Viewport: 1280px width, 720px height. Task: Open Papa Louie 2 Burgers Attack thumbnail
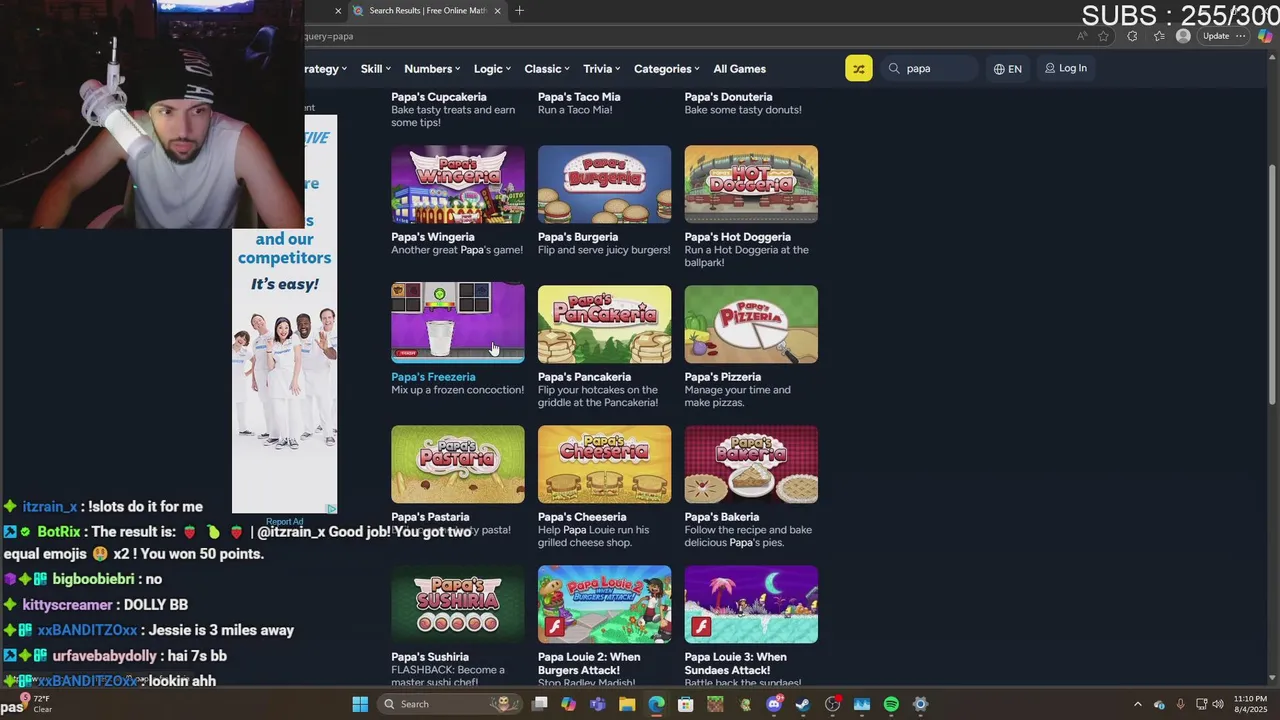point(605,604)
